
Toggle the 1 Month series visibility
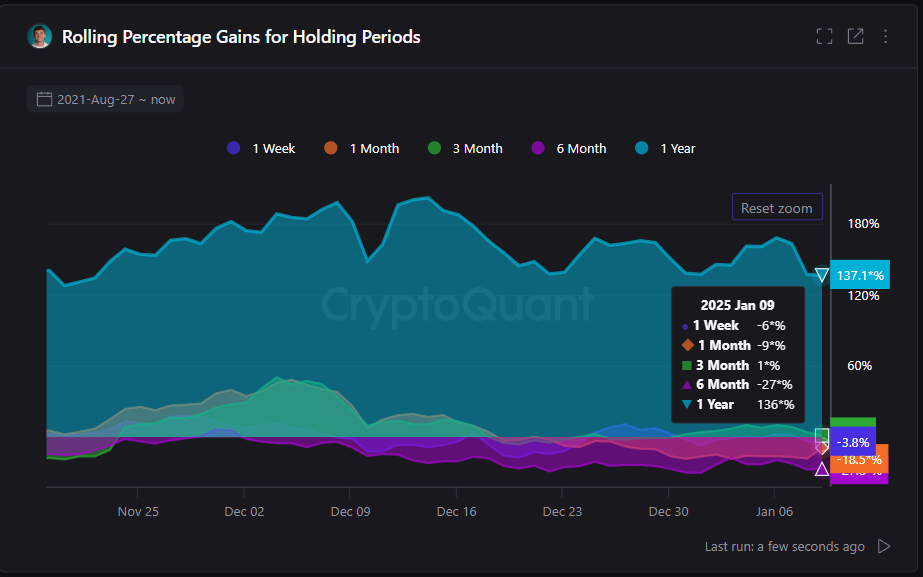[361, 148]
